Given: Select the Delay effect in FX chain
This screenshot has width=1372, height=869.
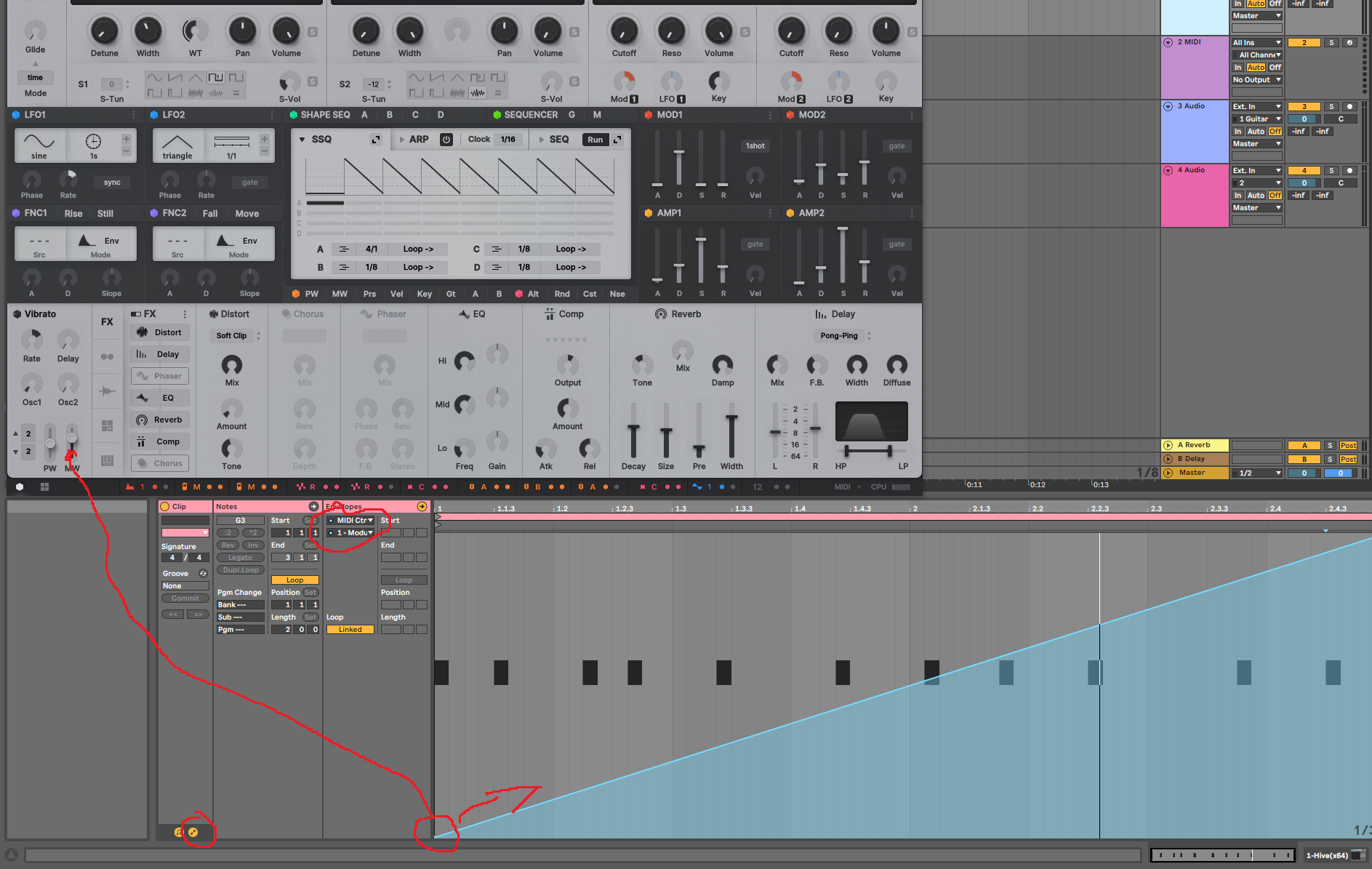Looking at the screenshot, I should click(160, 354).
